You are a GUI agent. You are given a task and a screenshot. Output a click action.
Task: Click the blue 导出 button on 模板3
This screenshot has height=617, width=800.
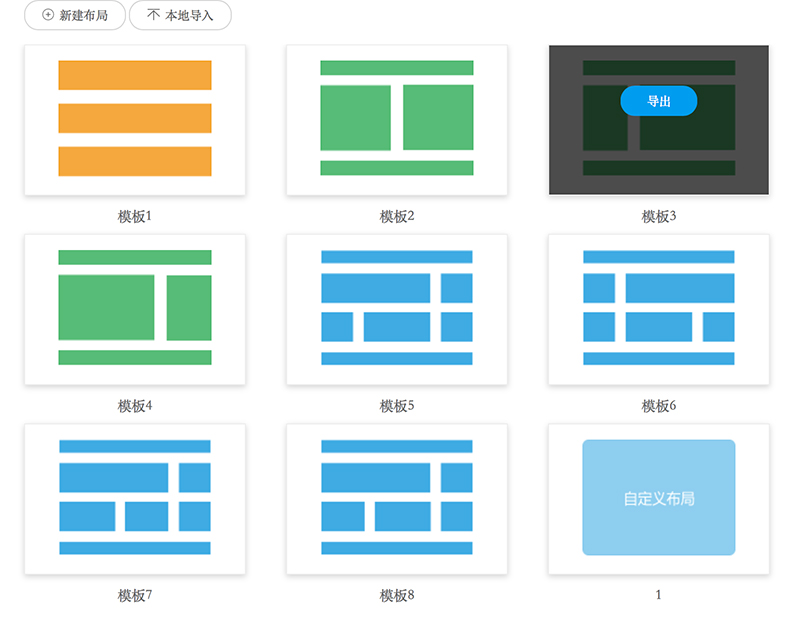(x=659, y=101)
